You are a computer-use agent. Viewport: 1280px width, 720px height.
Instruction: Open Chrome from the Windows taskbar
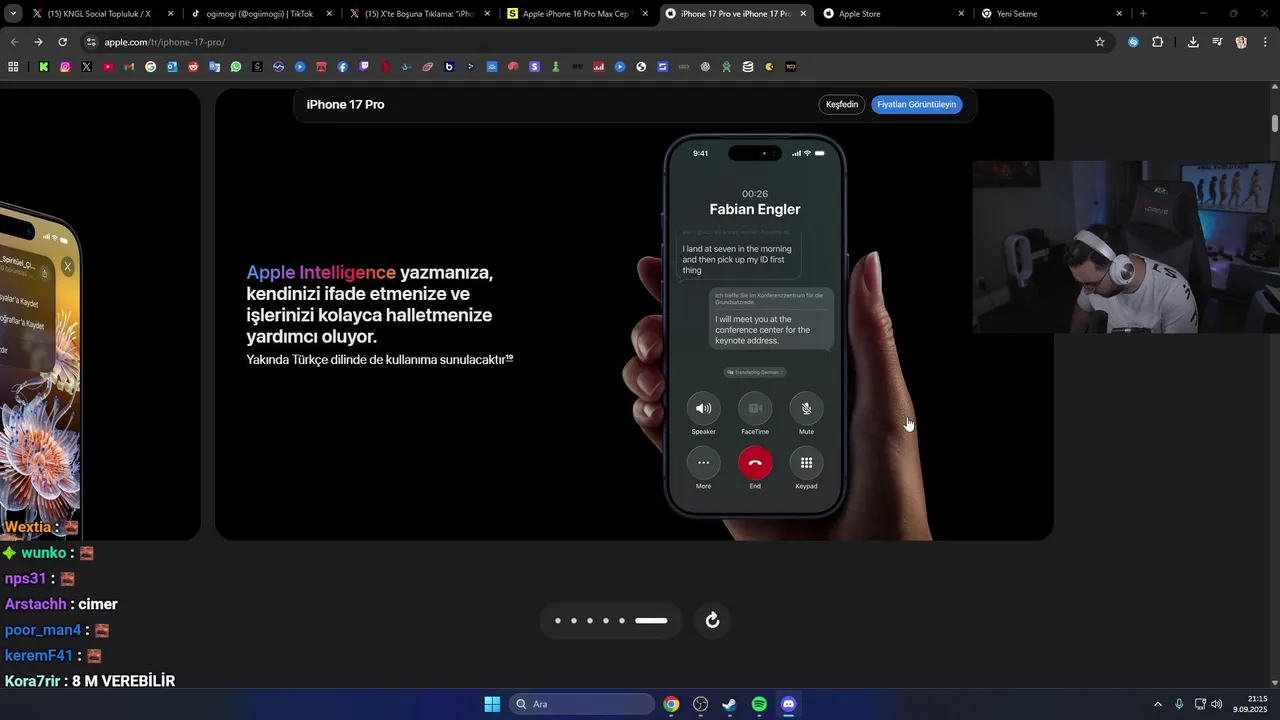coord(671,704)
